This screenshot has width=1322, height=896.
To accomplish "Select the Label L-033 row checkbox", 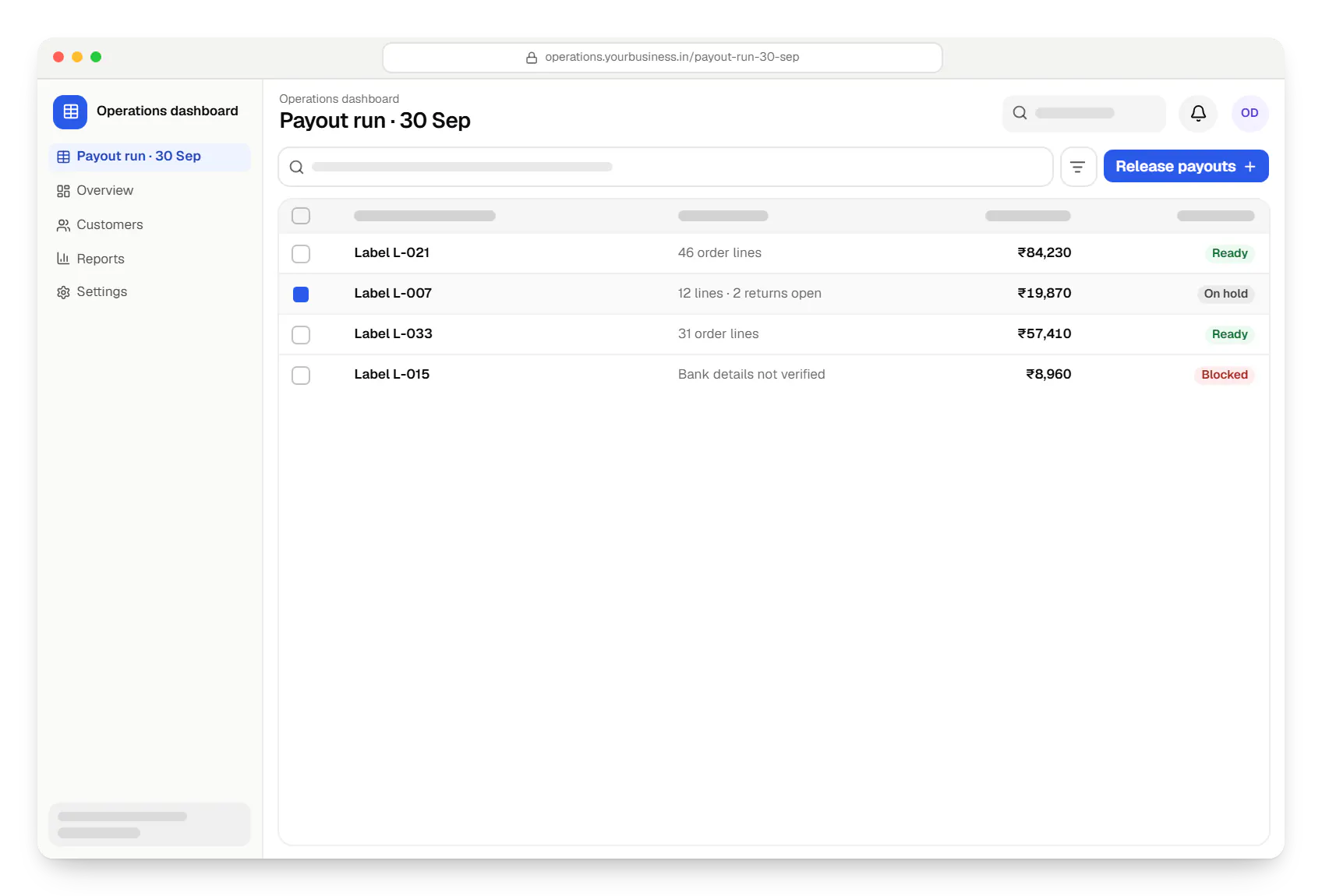I will click(301, 334).
